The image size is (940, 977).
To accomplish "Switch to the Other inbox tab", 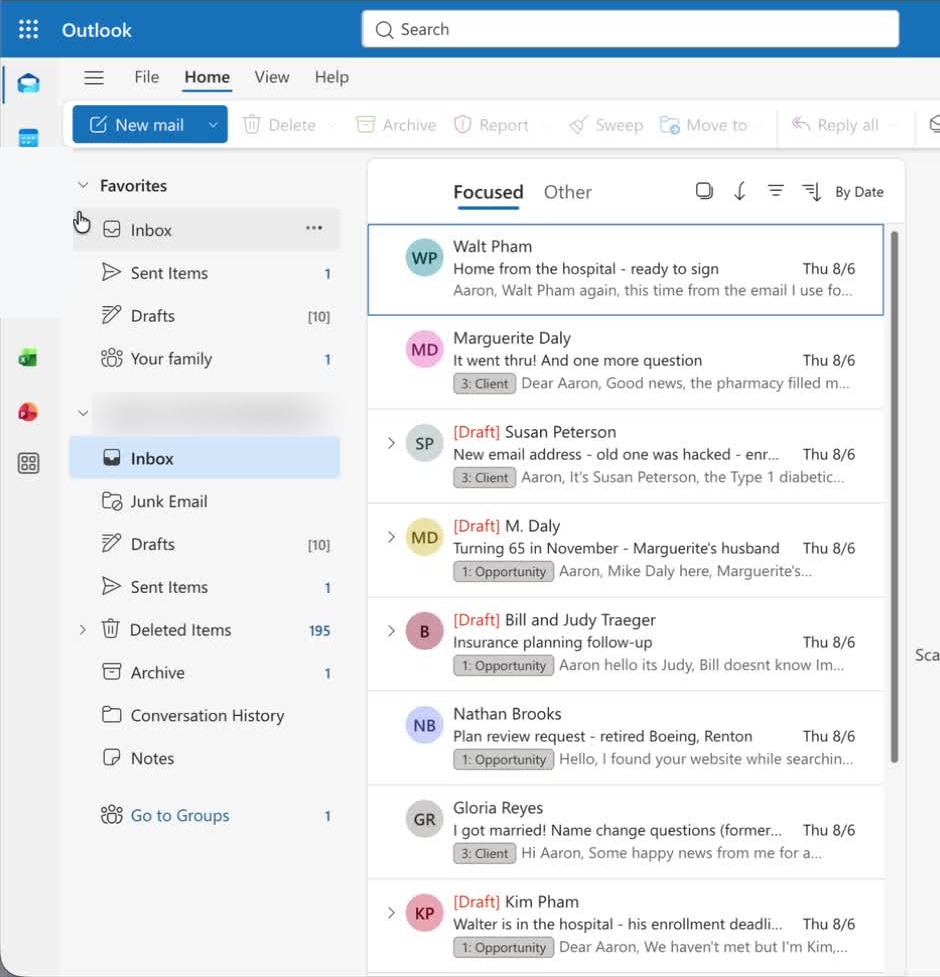I will tap(567, 192).
